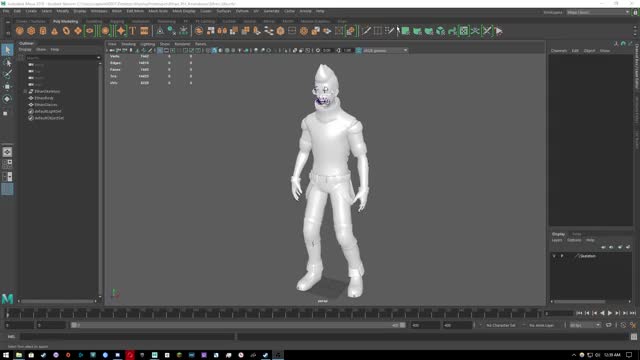Go to the end of playback range

(x=633, y=313)
